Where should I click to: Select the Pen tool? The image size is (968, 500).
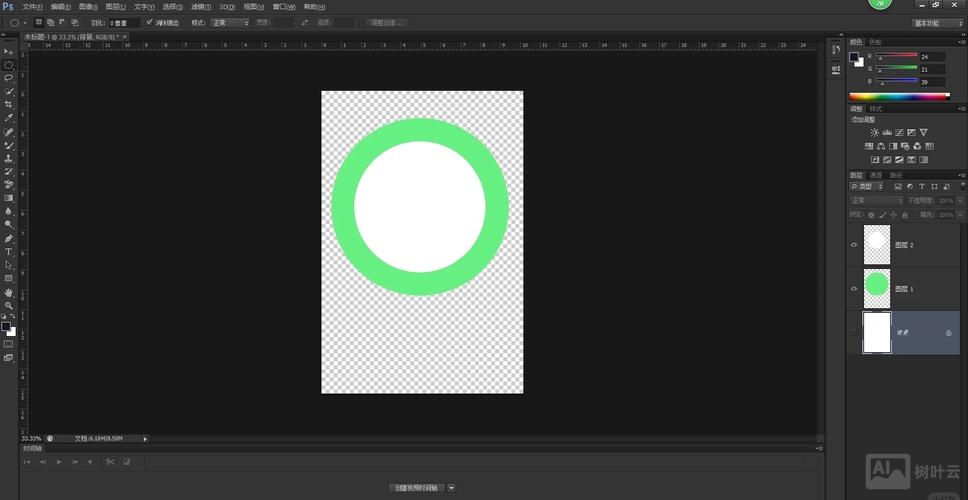tap(9, 238)
